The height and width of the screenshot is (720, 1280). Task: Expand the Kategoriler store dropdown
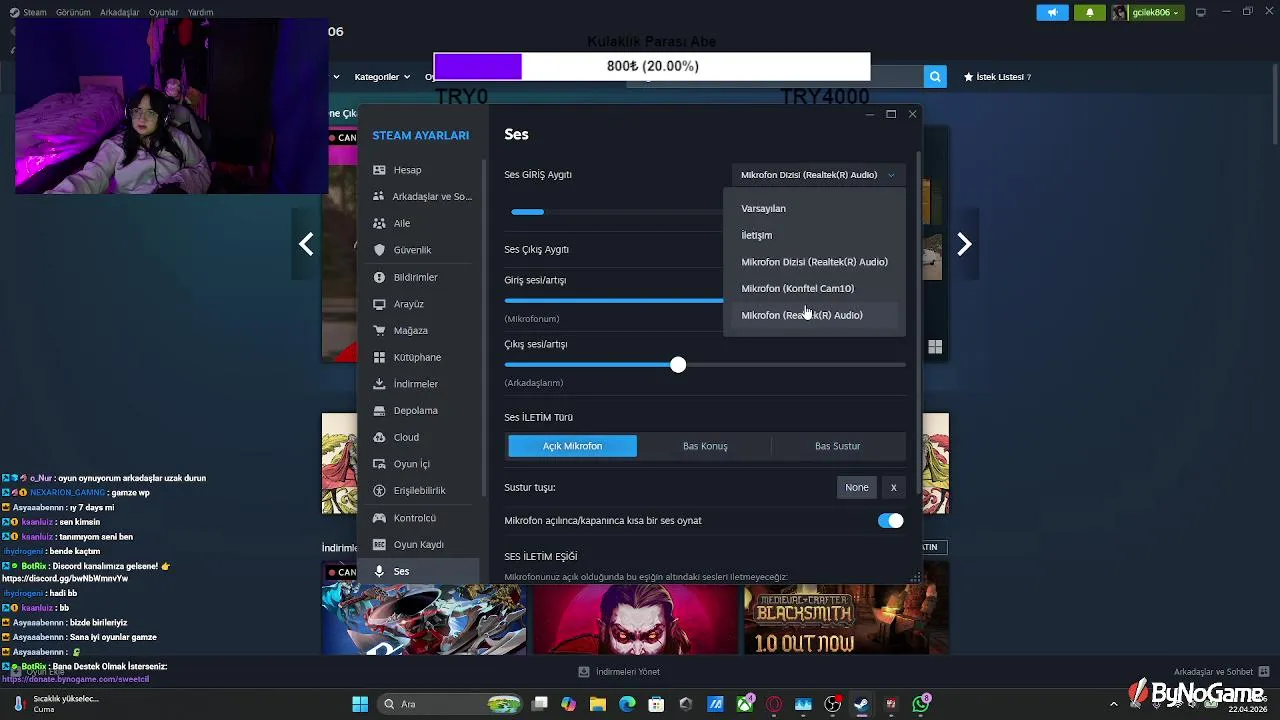(382, 77)
